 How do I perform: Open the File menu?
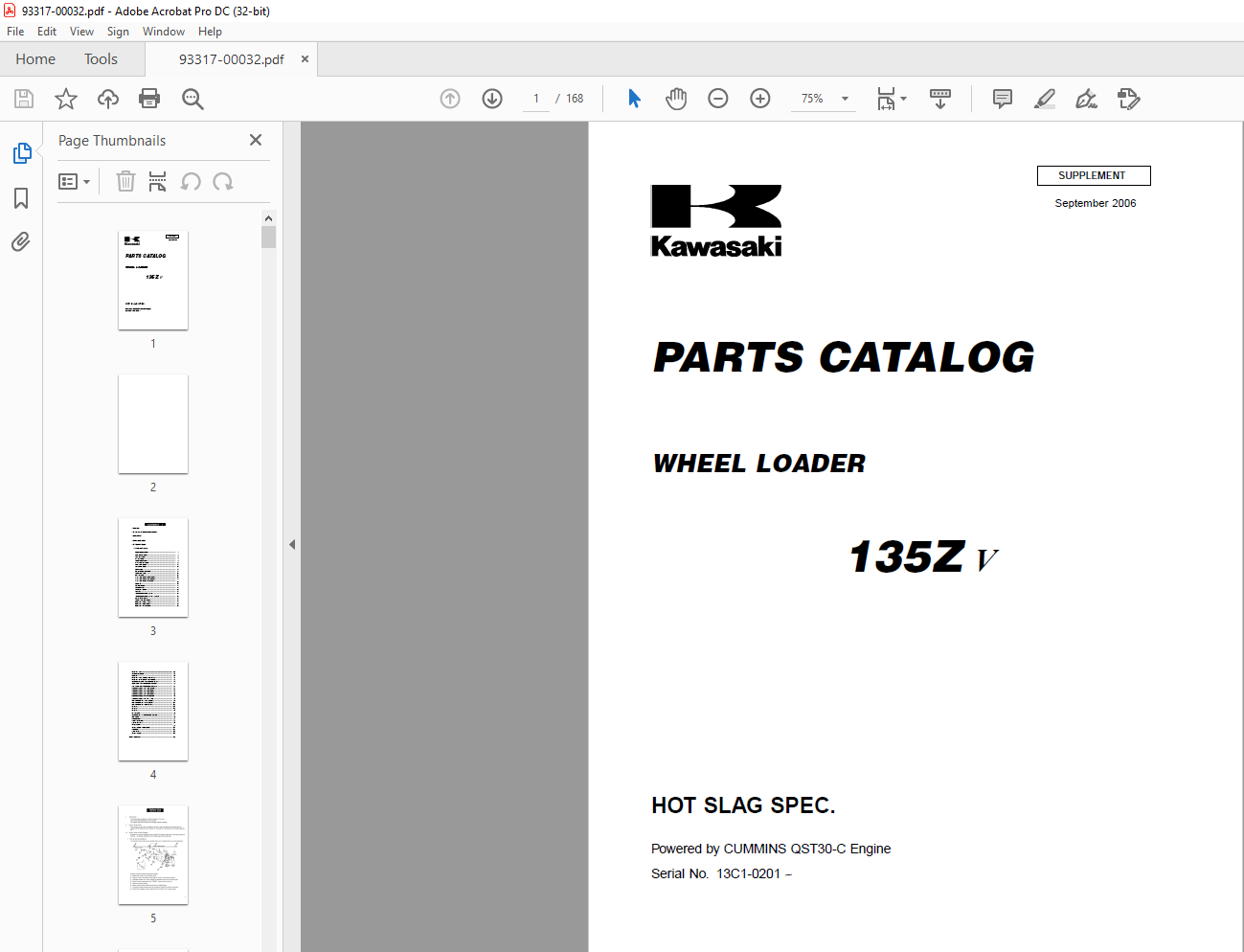[15, 32]
